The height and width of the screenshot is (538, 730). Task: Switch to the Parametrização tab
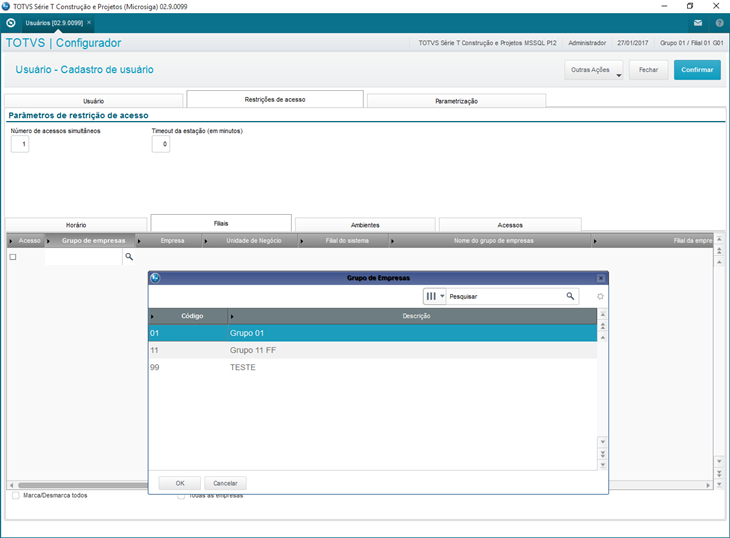click(456, 101)
